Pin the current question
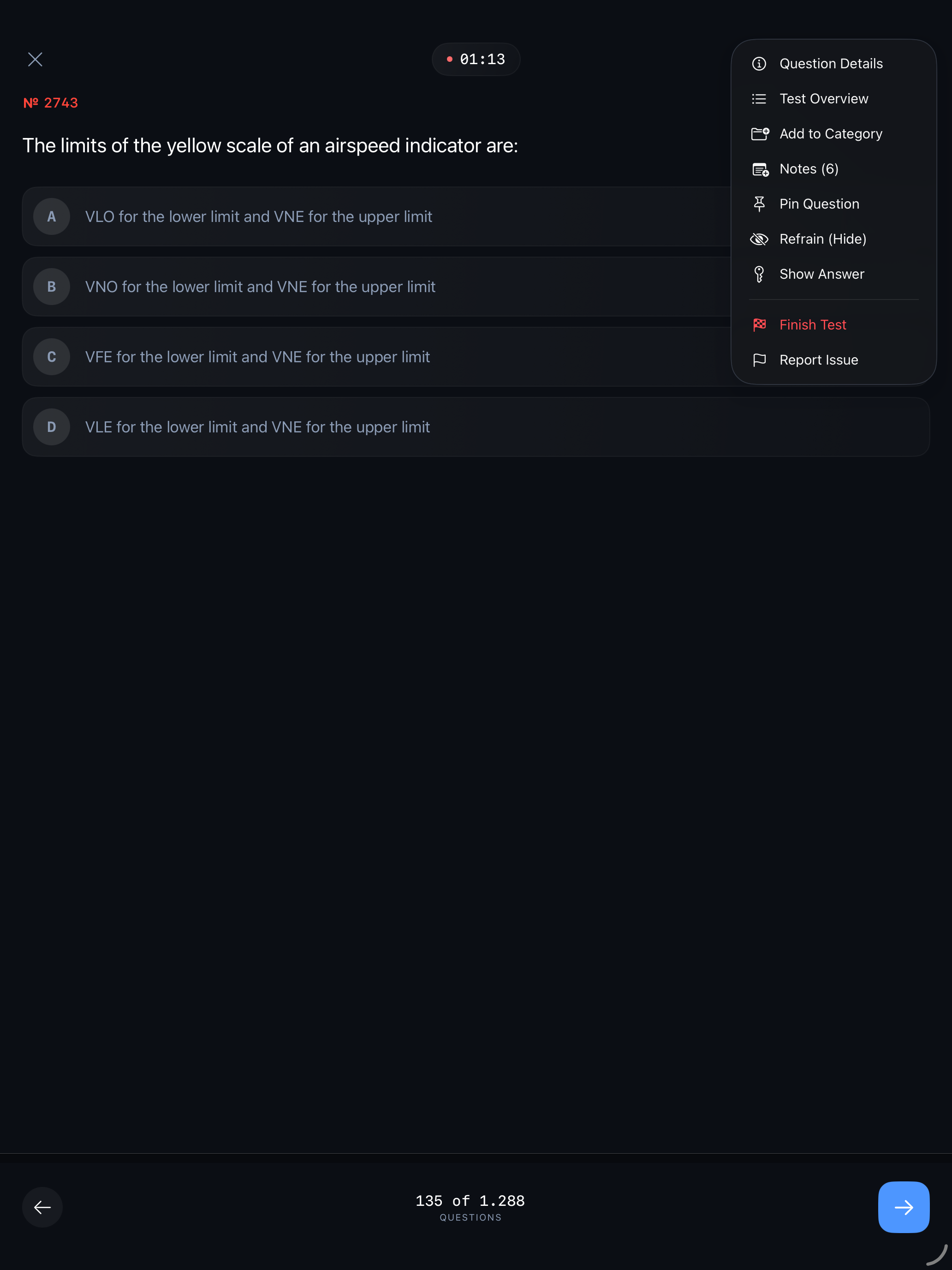The height and width of the screenshot is (1270, 952). pos(819,204)
